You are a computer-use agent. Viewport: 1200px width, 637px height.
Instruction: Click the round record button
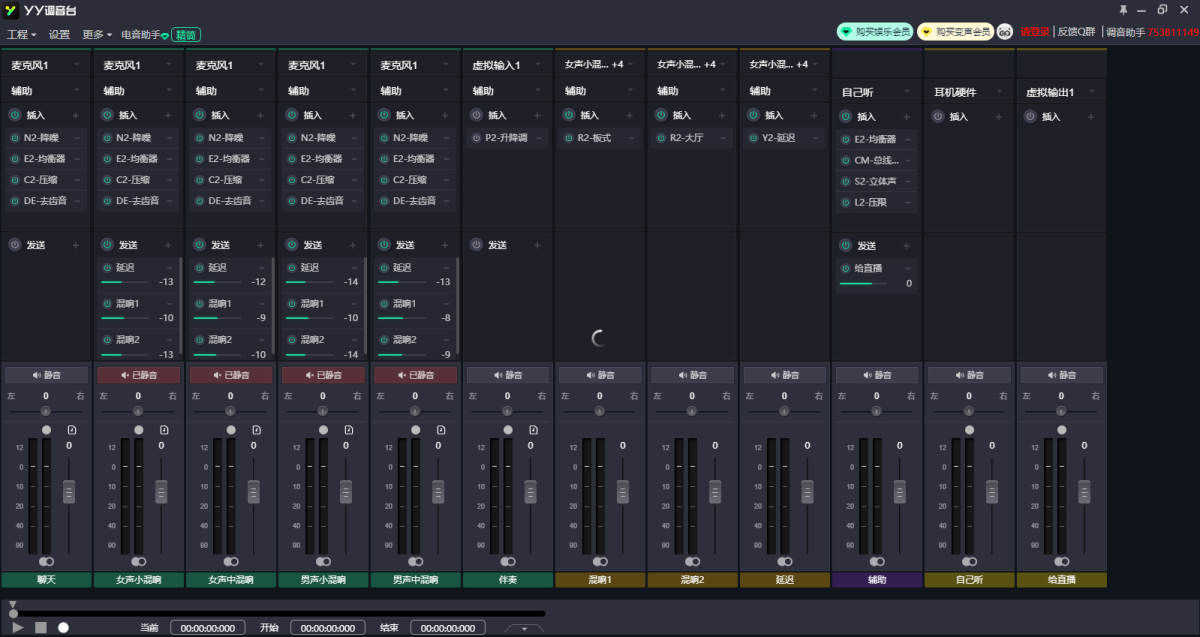(x=63, y=627)
